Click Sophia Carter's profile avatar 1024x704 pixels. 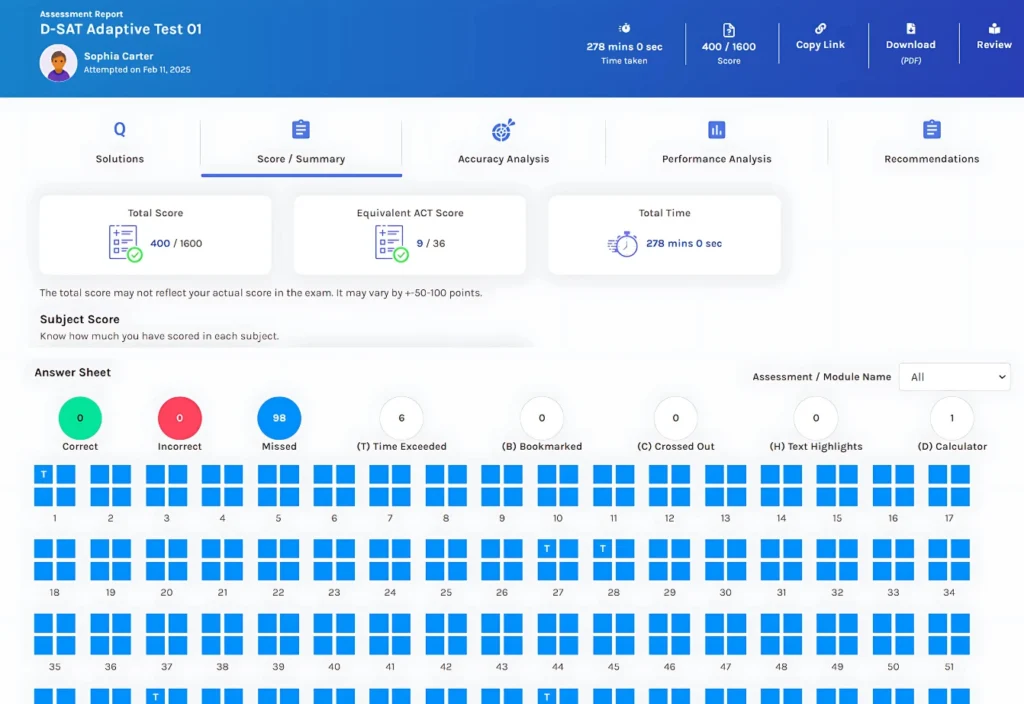pyautogui.click(x=58, y=63)
